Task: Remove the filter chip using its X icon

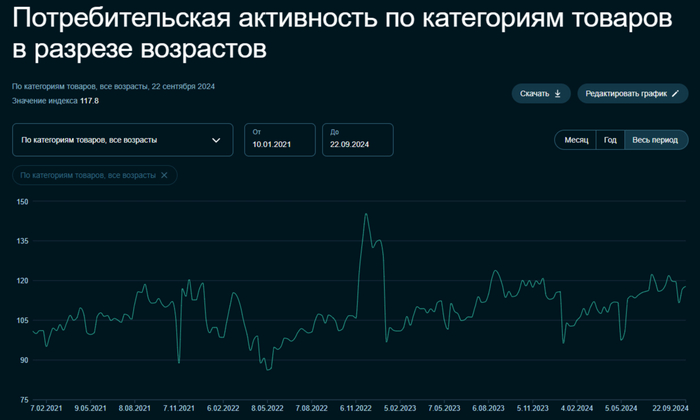Action: point(165,175)
